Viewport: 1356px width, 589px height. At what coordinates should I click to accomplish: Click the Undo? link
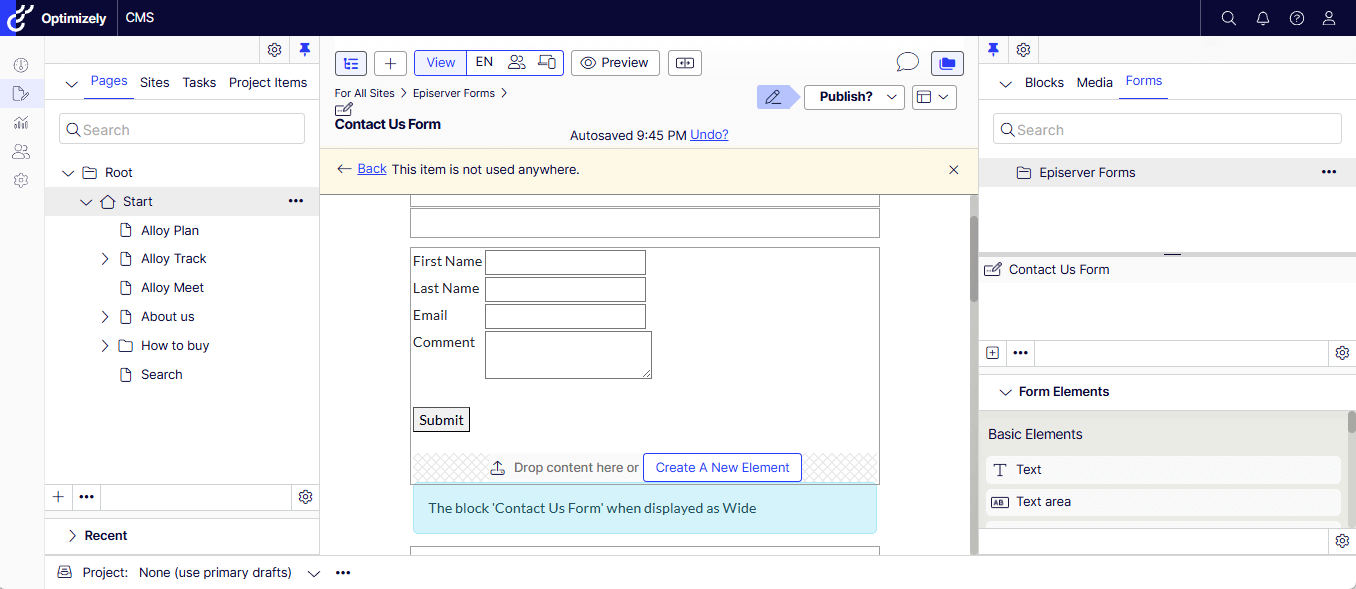pos(709,135)
